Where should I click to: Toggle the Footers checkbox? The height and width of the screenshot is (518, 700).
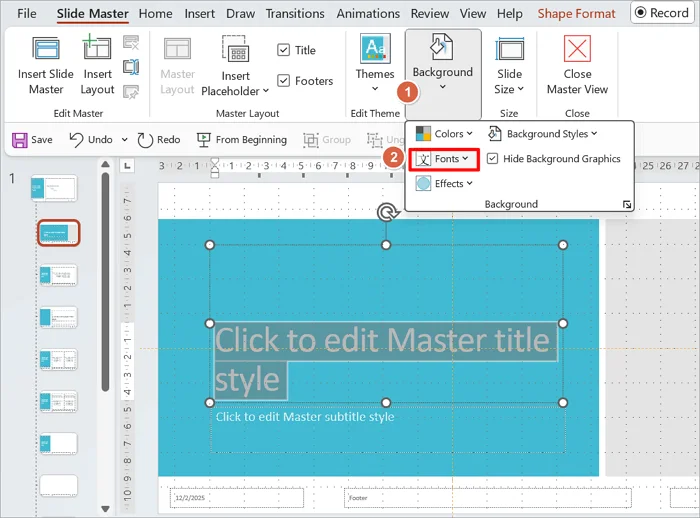[283, 81]
